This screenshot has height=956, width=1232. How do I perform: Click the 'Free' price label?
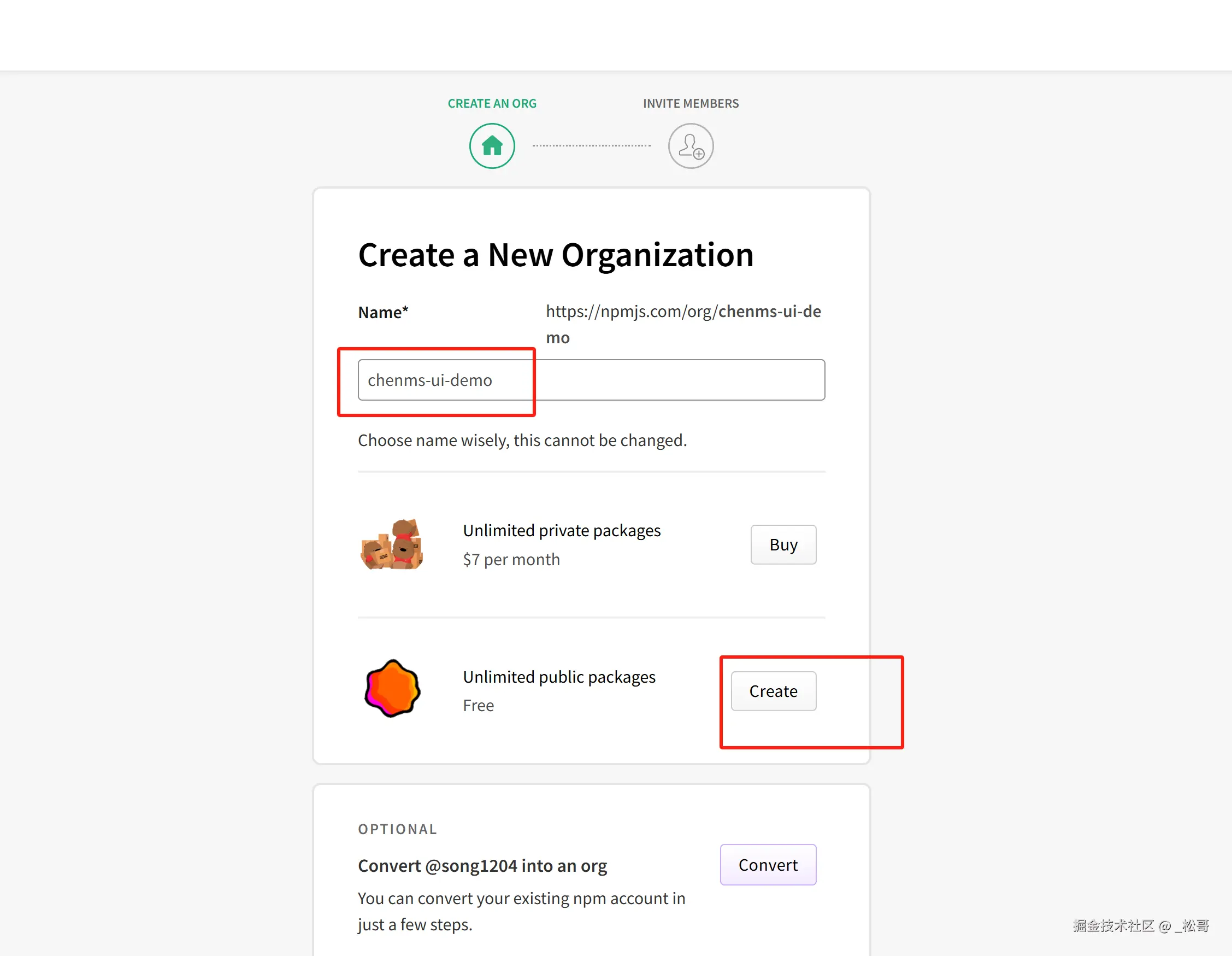click(x=479, y=706)
